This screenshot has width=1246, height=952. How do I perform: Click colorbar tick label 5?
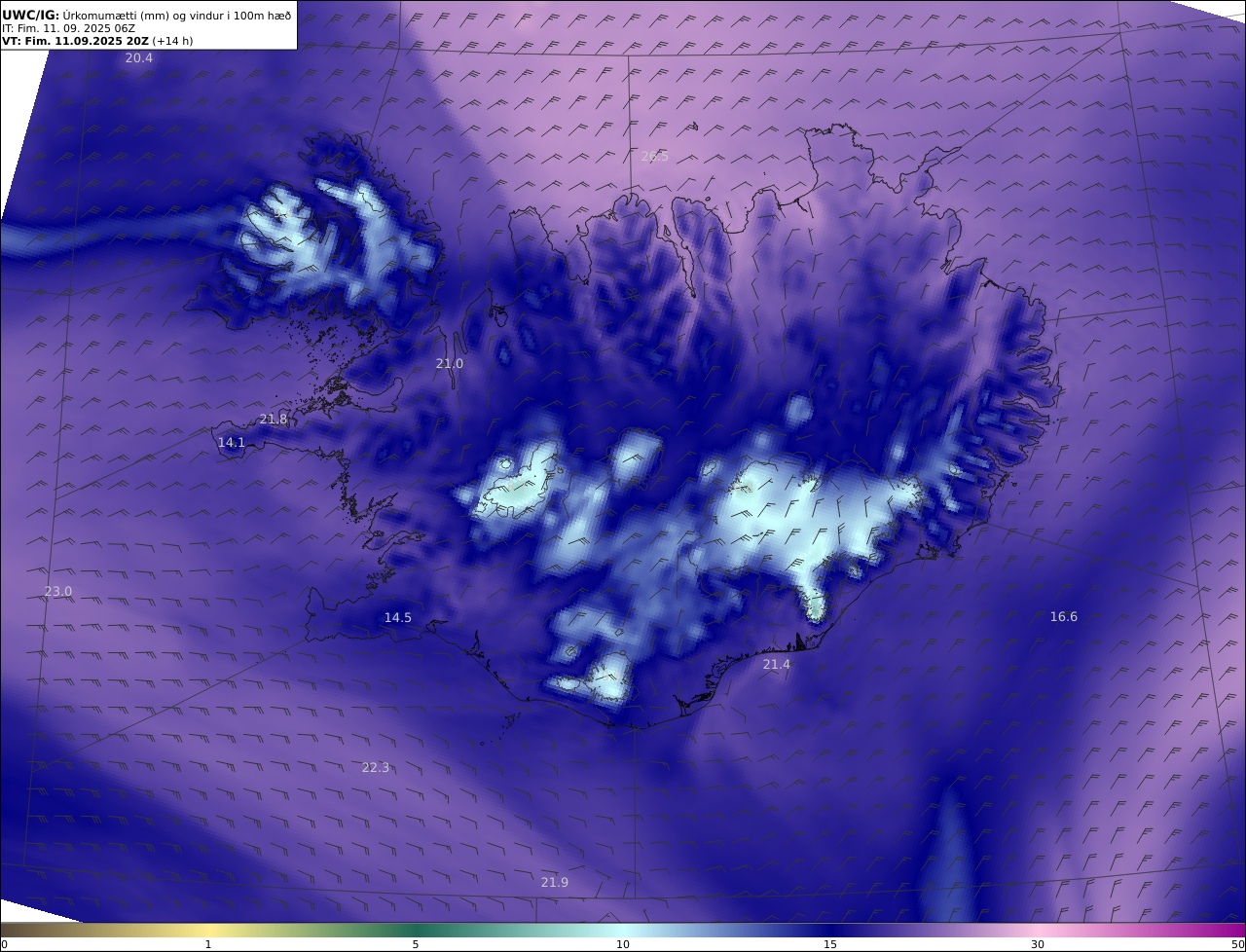tap(416, 944)
